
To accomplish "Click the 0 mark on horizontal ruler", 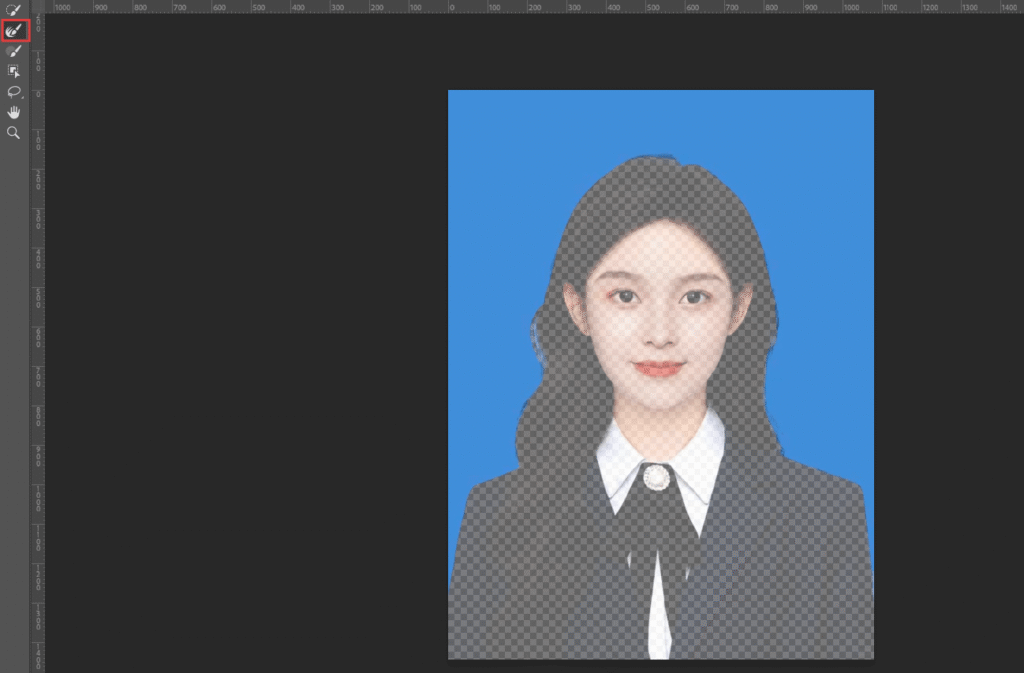I will coord(449,7).
